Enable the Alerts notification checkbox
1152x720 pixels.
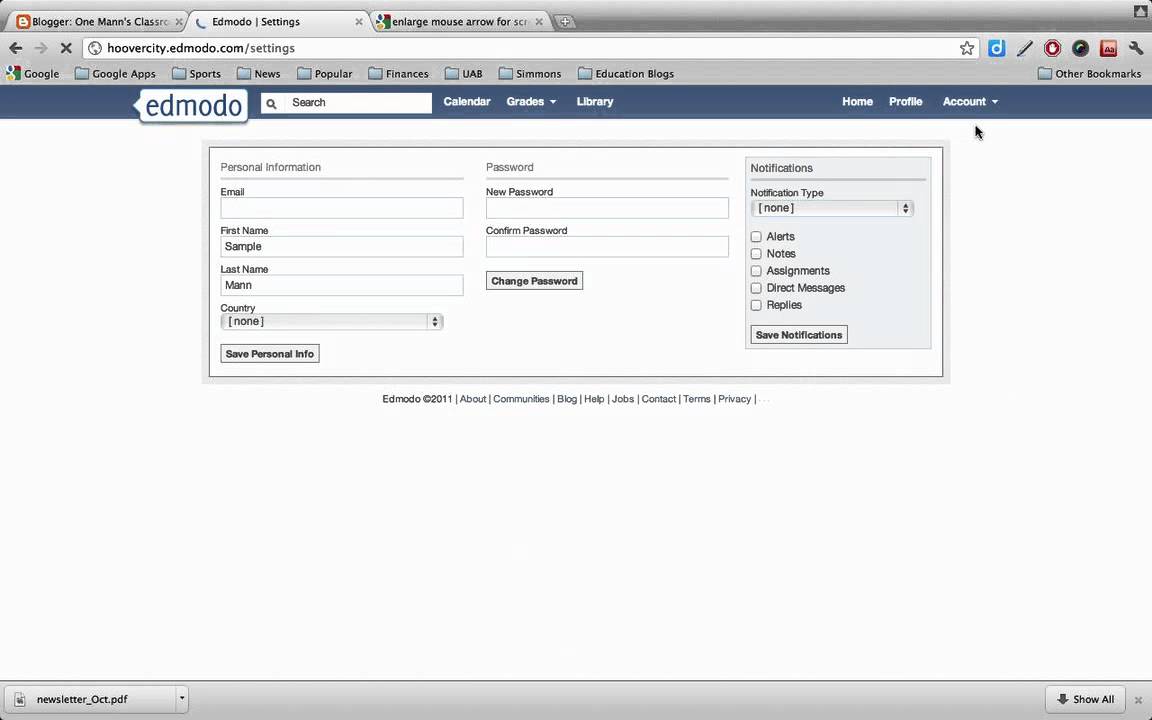coord(756,237)
